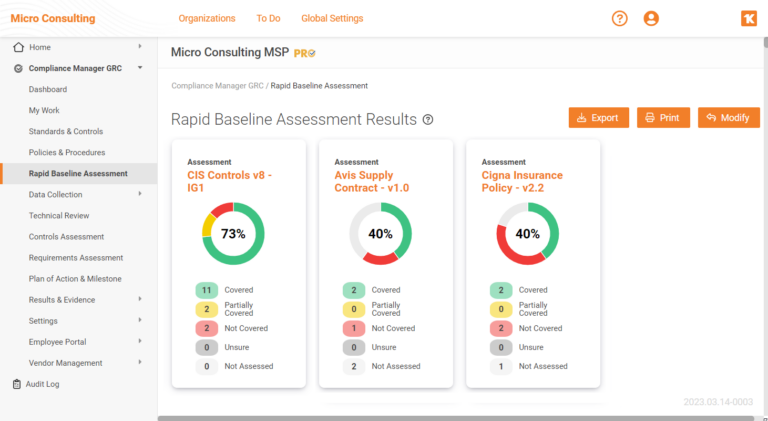Open the Organizations menu
768x421 pixels.
207,18
